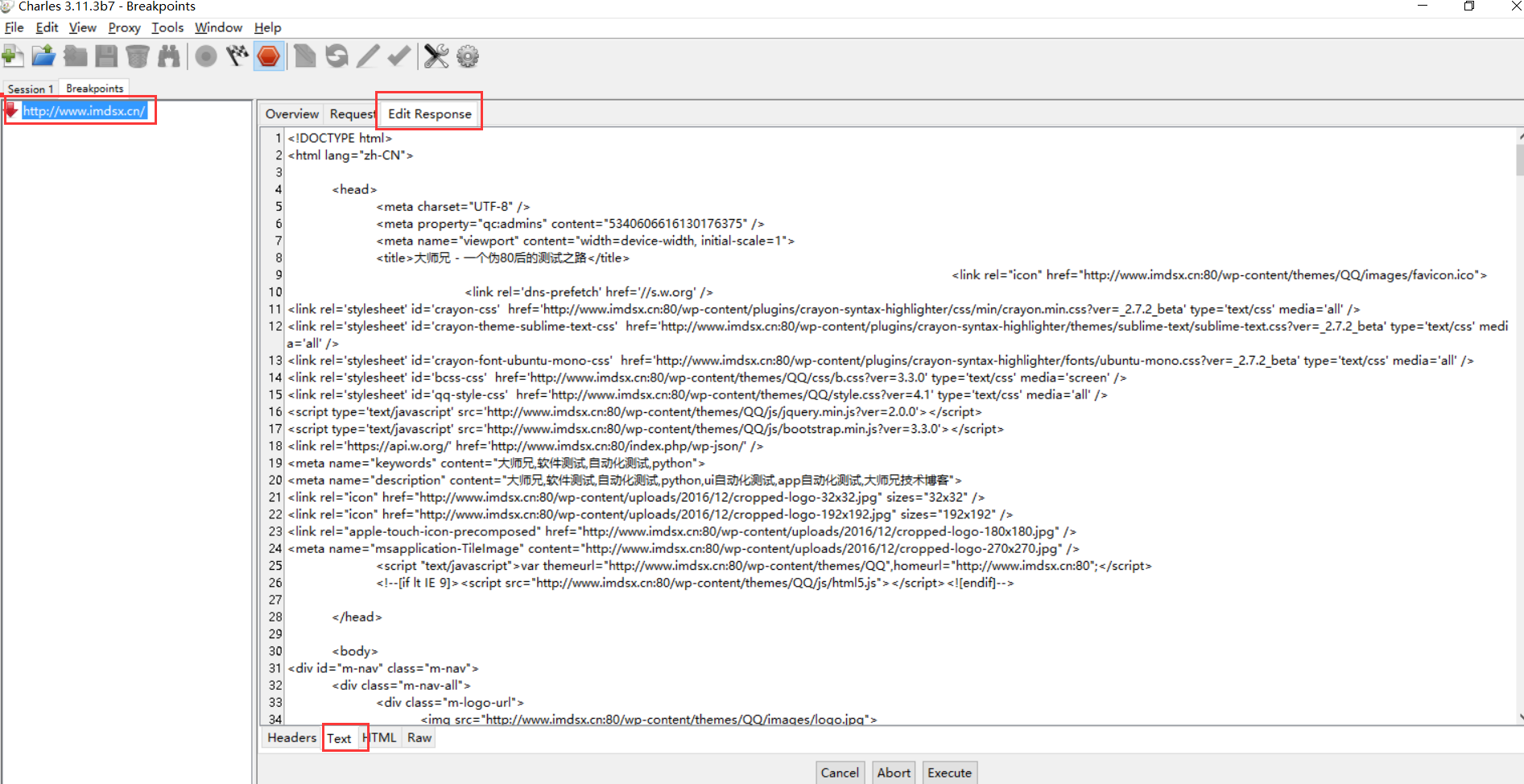The image size is (1524, 784).
Task: Toggle breakpoints with the red hexagon icon
Action: pyautogui.click(x=269, y=56)
